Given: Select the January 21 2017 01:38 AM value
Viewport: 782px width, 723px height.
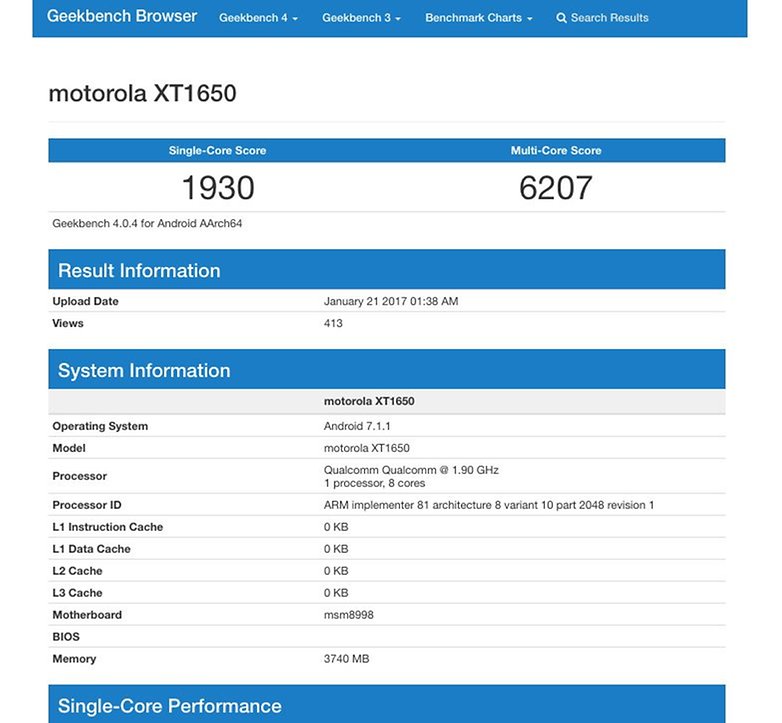Looking at the screenshot, I should [391, 301].
